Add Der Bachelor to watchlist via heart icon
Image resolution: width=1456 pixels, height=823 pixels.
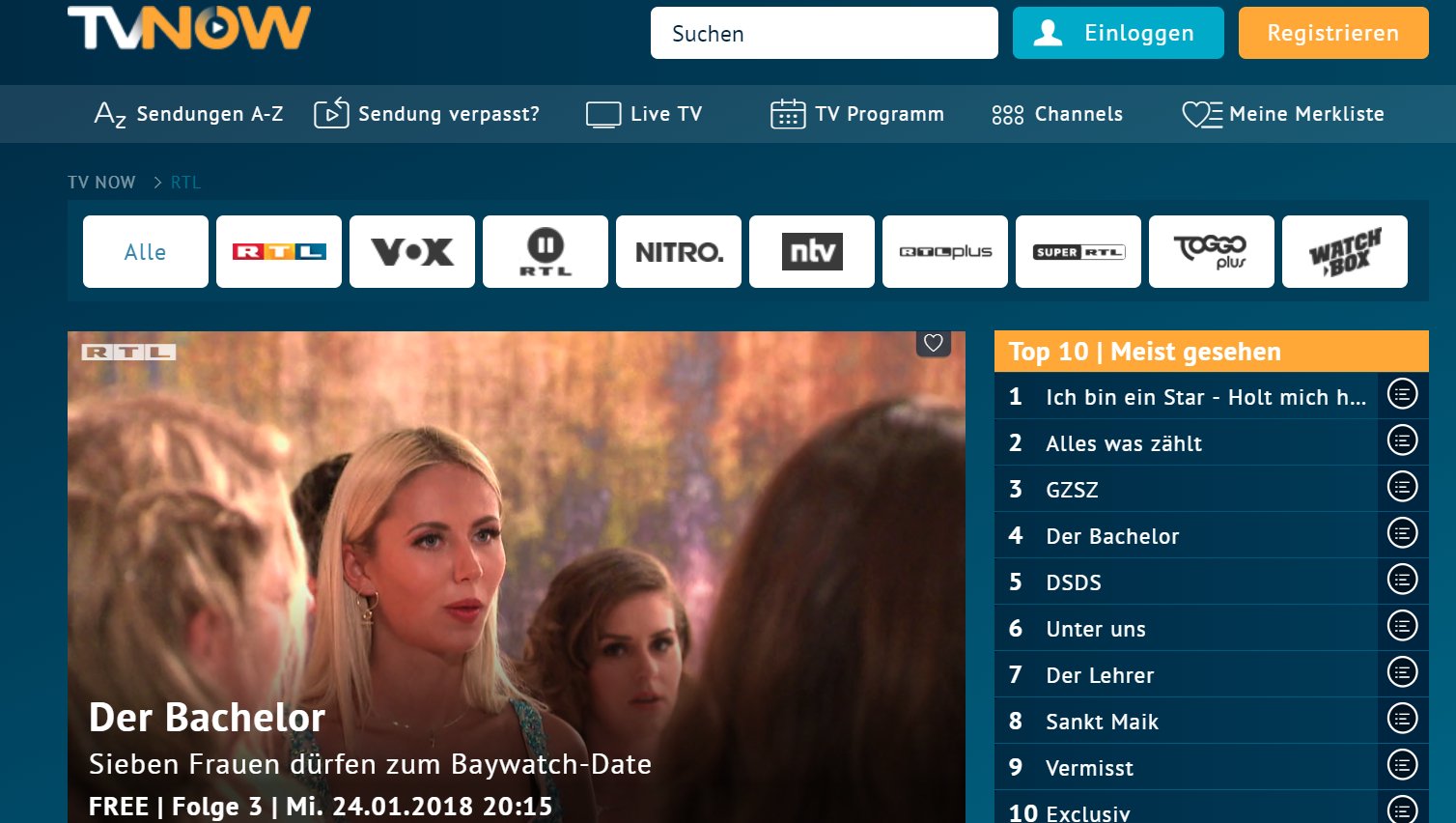pyautogui.click(x=933, y=343)
